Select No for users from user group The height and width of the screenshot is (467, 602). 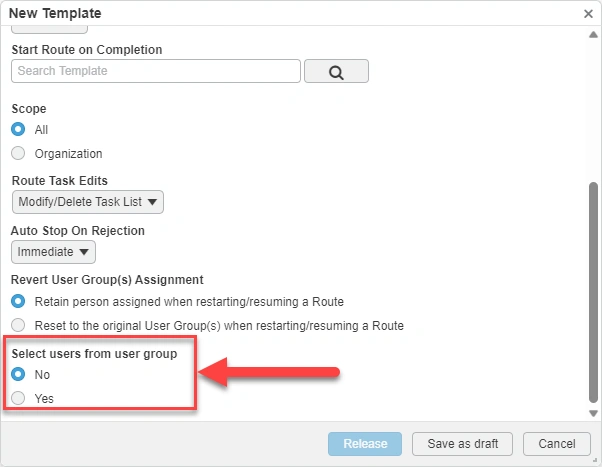point(18,375)
